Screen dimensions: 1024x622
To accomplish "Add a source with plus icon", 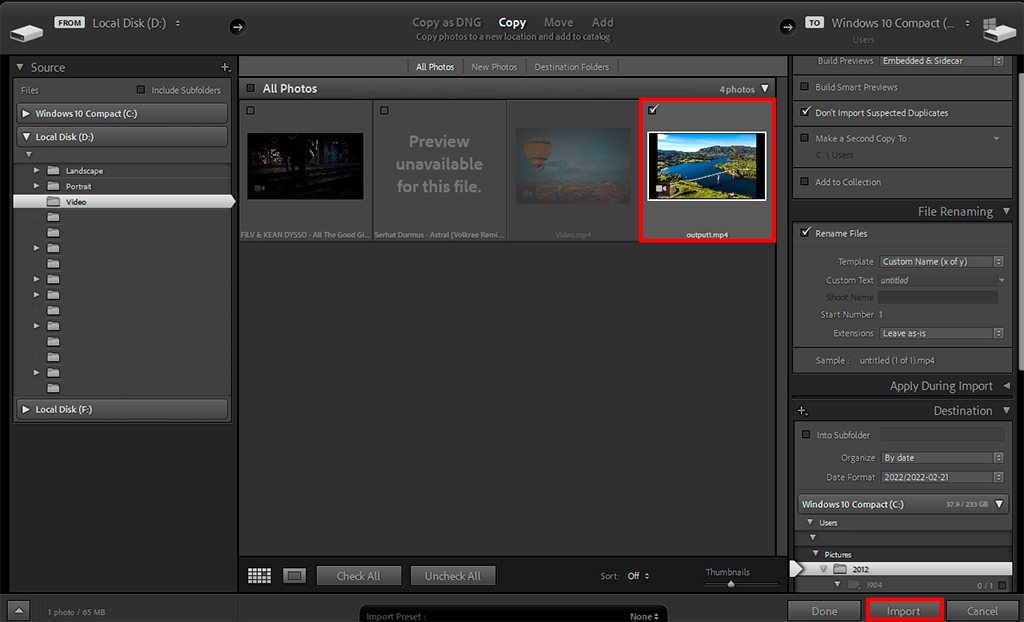I will pos(225,67).
